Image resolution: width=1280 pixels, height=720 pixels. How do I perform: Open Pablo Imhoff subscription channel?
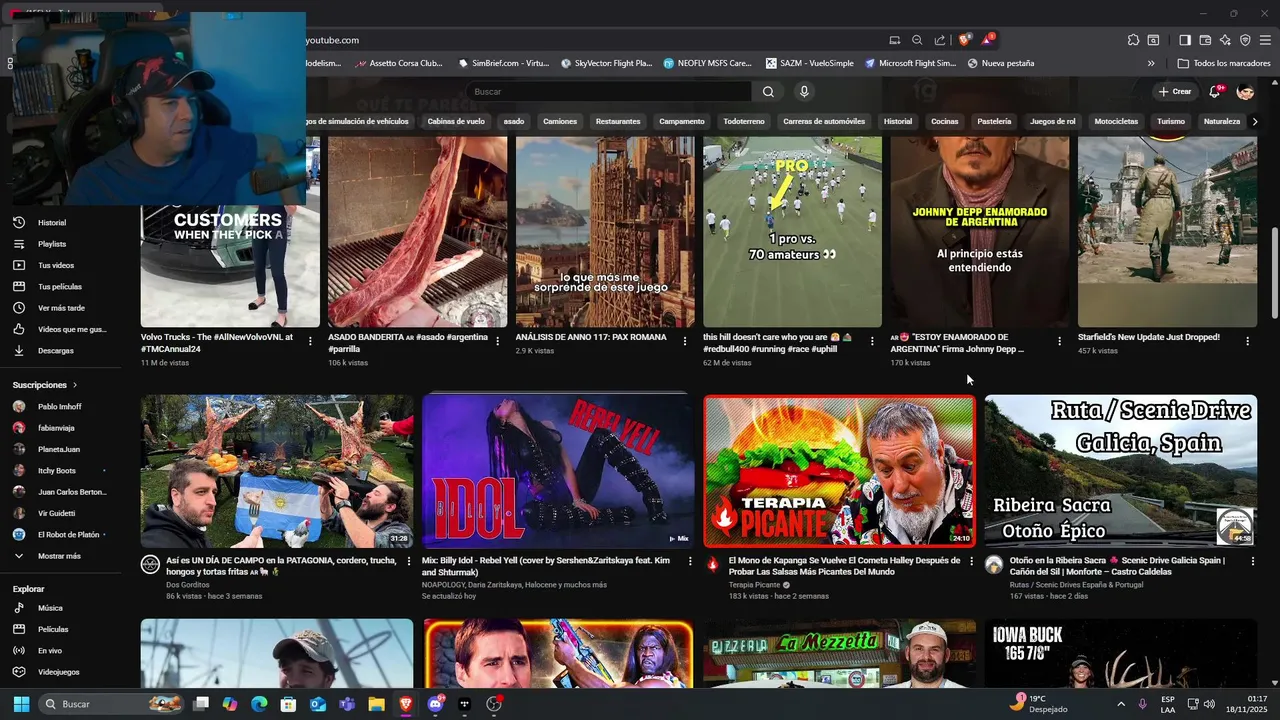coord(60,407)
